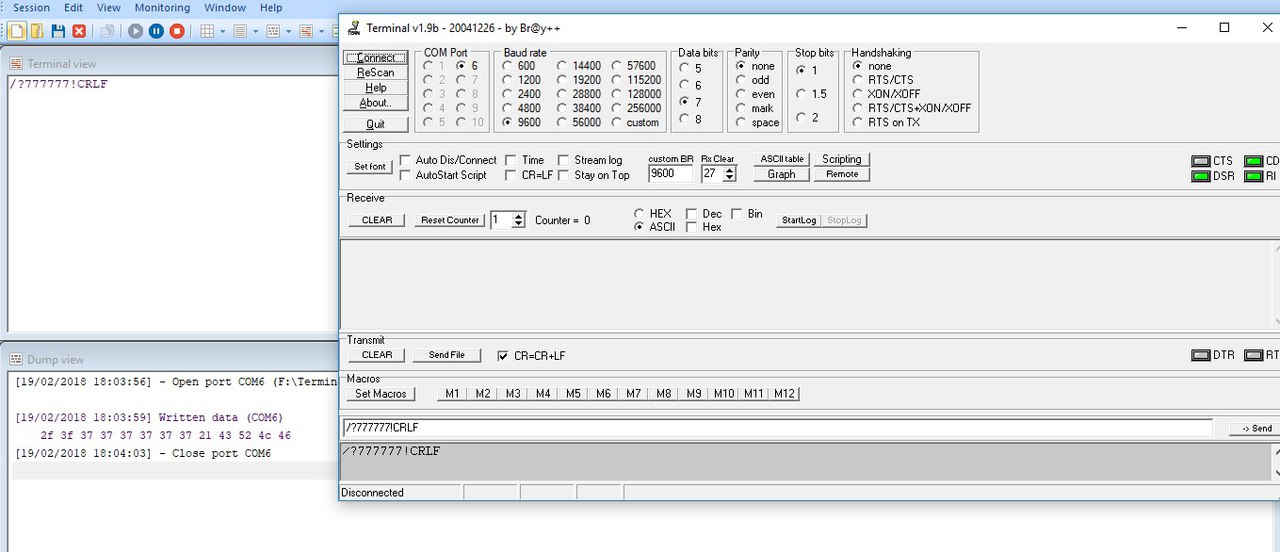
Task: Click the transmit text input field
Action: pyautogui.click(x=777, y=428)
